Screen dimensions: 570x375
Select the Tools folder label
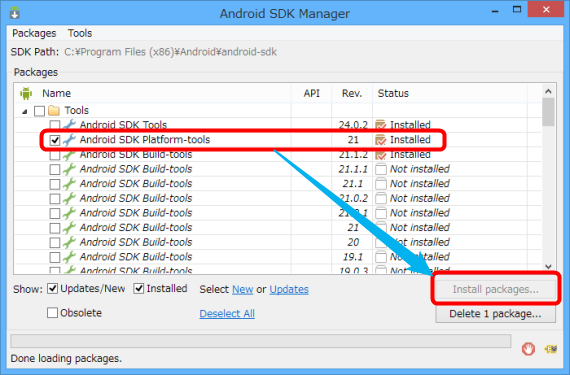[x=76, y=110]
